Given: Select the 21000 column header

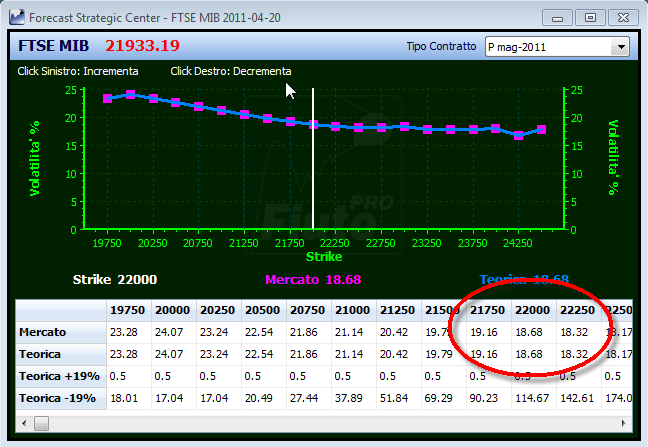Looking at the screenshot, I should [353, 310].
